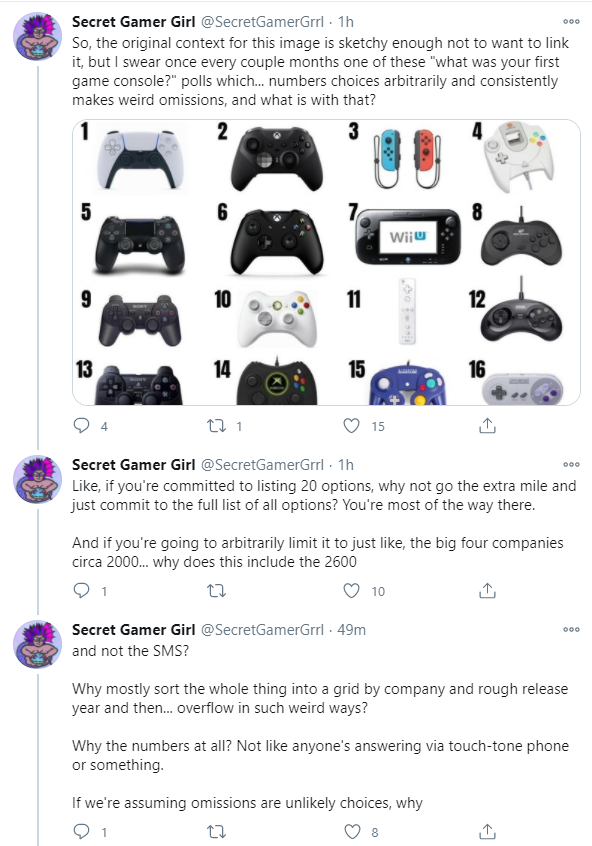Image resolution: width=592 pixels, height=846 pixels.
Task: Like the tweet with 8 likes
Action: tap(350, 831)
